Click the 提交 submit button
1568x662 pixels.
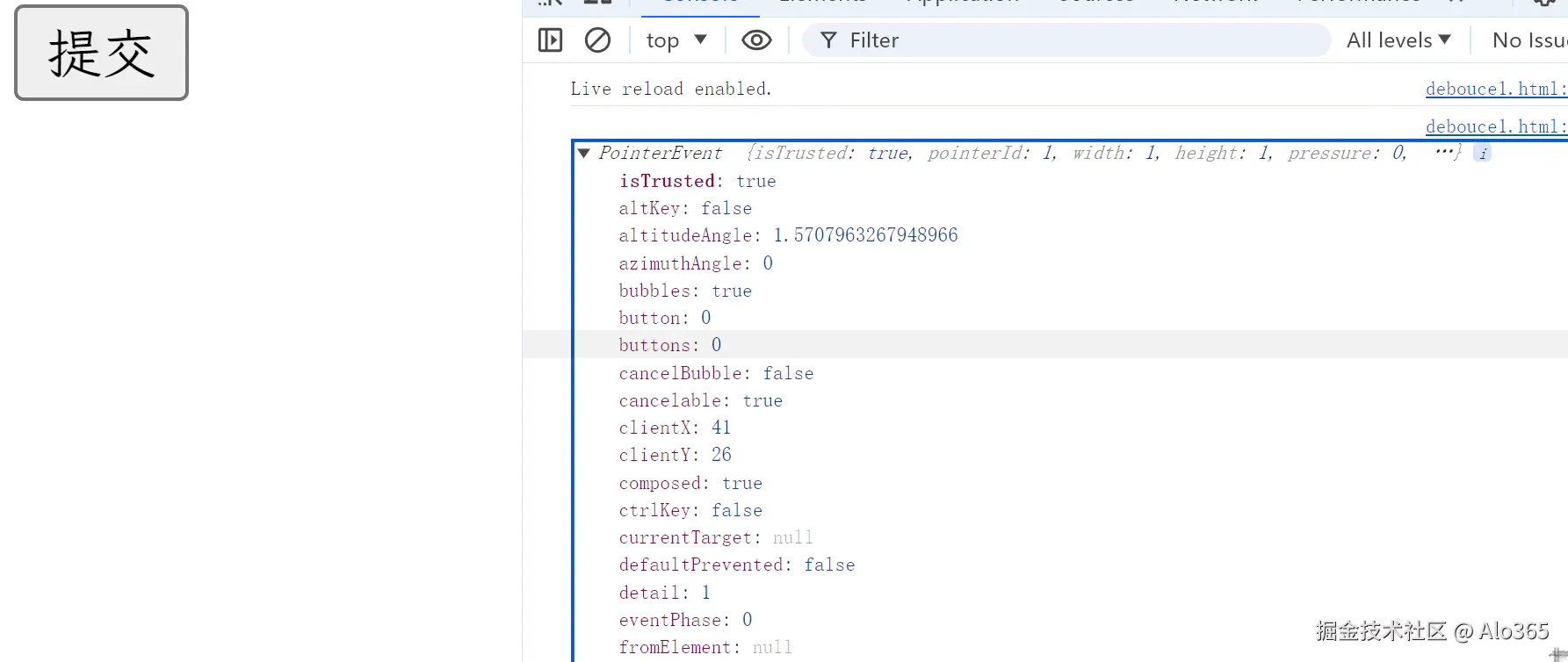[101, 53]
